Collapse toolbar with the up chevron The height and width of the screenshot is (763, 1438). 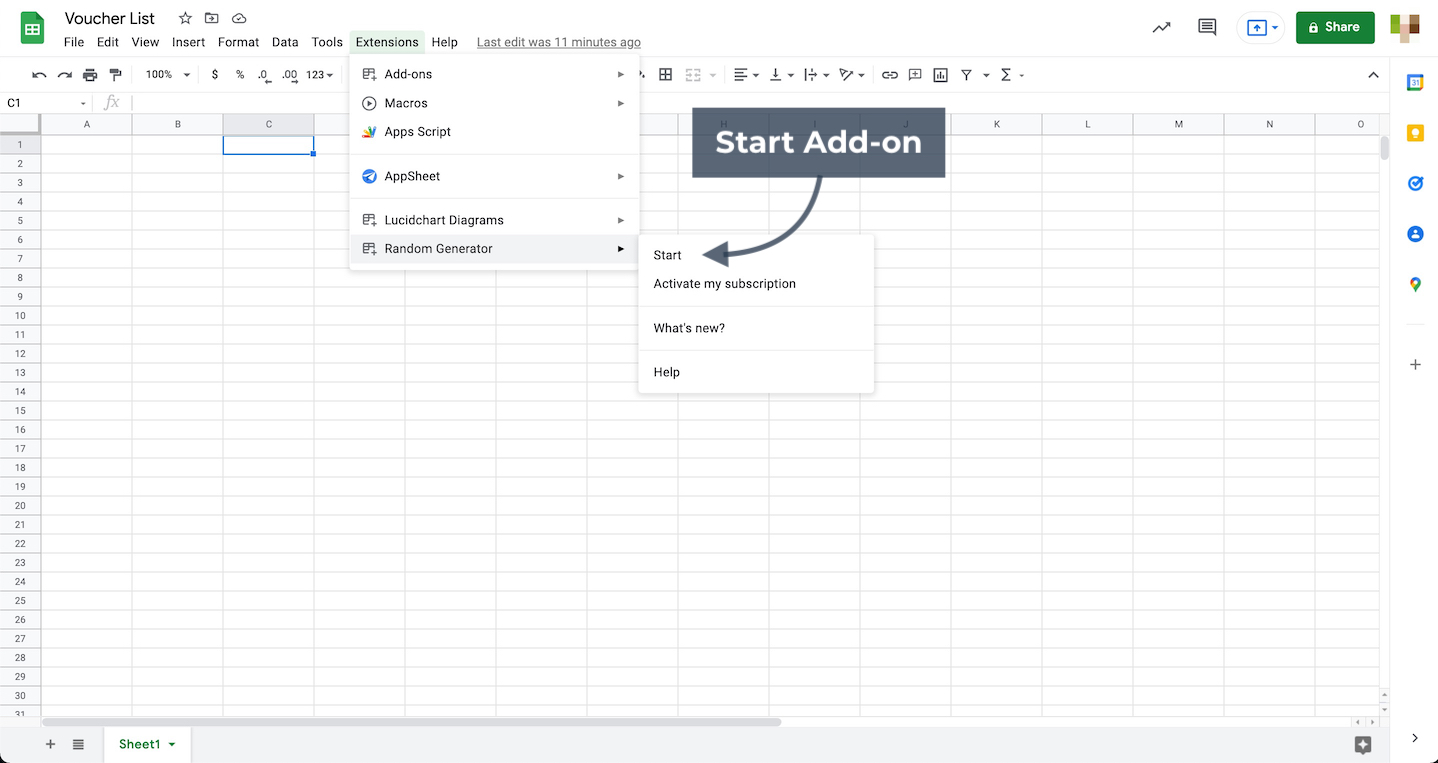click(x=1372, y=75)
